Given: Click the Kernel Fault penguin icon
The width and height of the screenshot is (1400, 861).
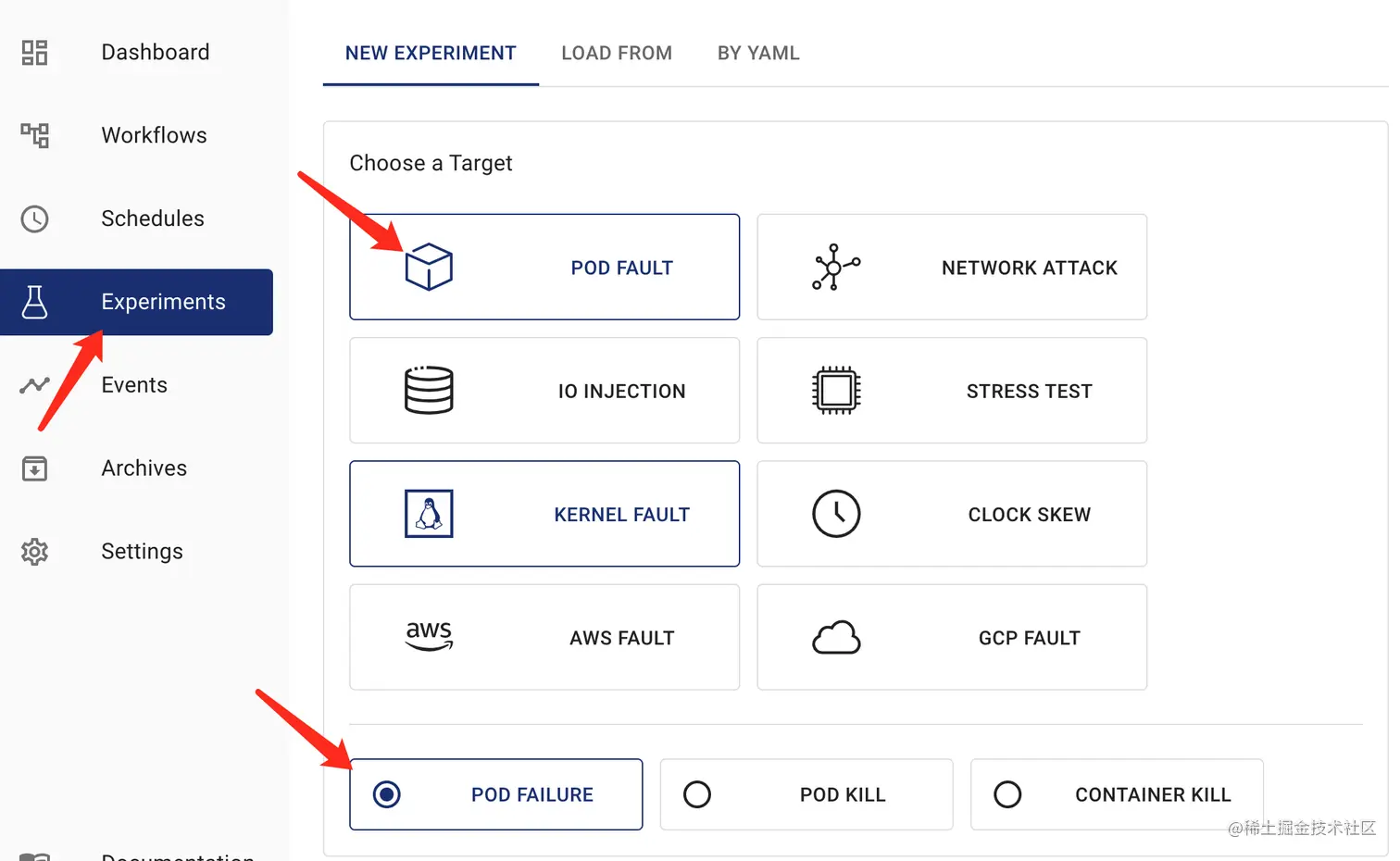Looking at the screenshot, I should click(429, 514).
